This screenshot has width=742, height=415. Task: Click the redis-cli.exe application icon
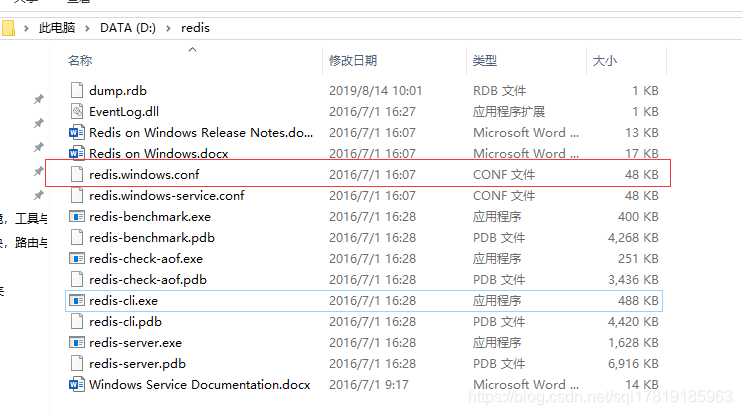click(77, 300)
